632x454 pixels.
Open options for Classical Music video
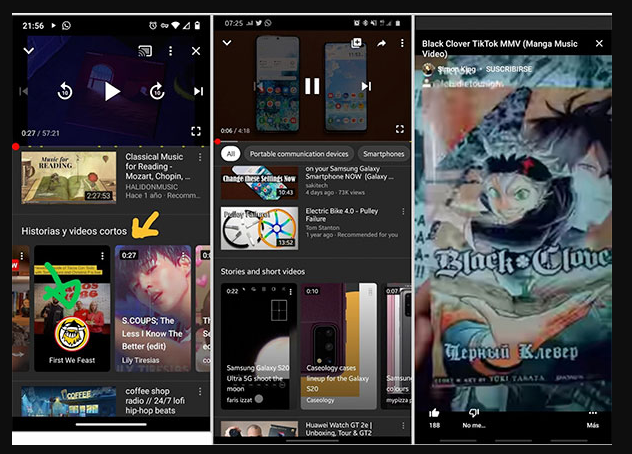pyautogui.click(x=203, y=157)
